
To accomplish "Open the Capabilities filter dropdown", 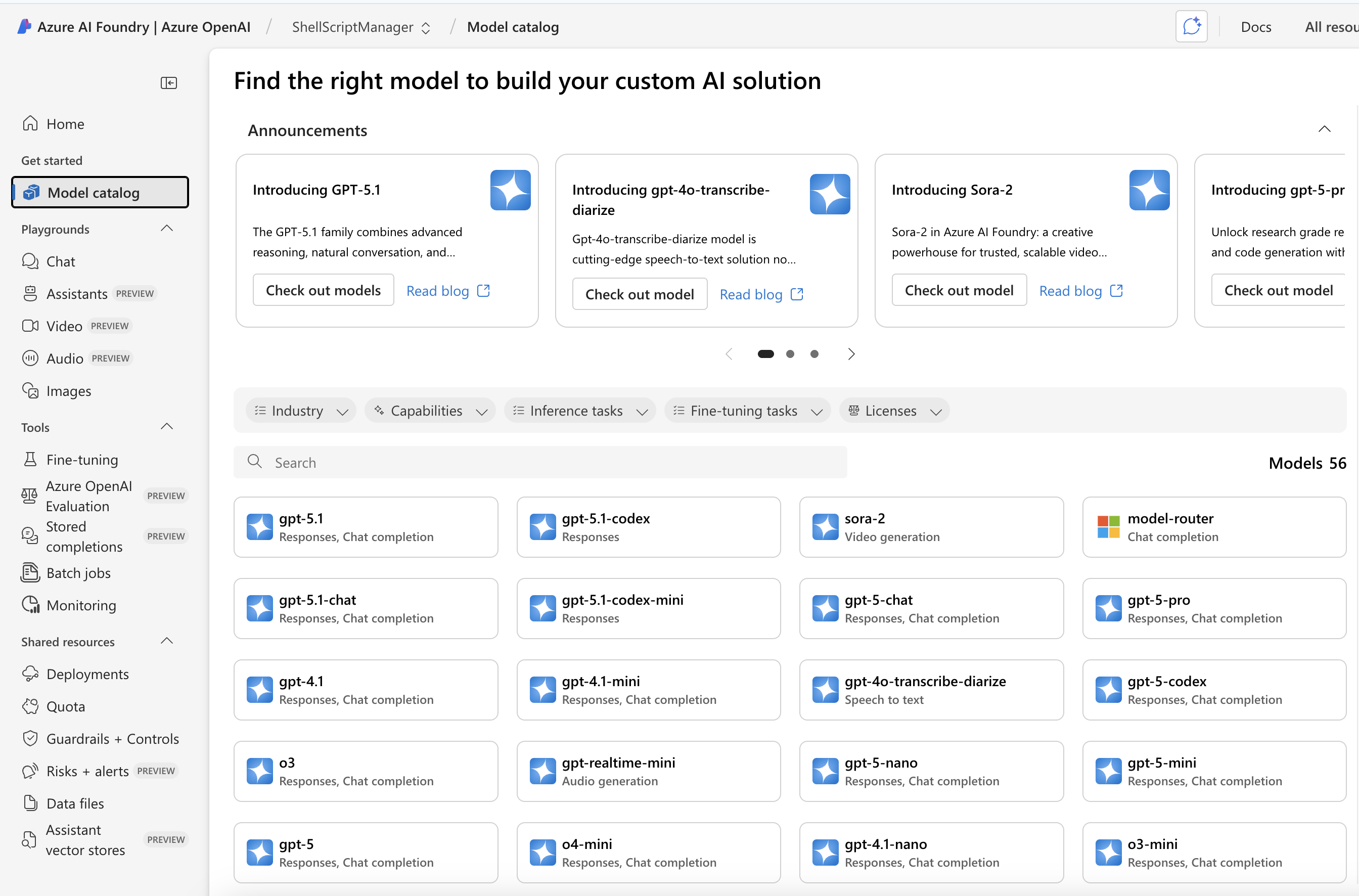I will (x=430, y=411).
